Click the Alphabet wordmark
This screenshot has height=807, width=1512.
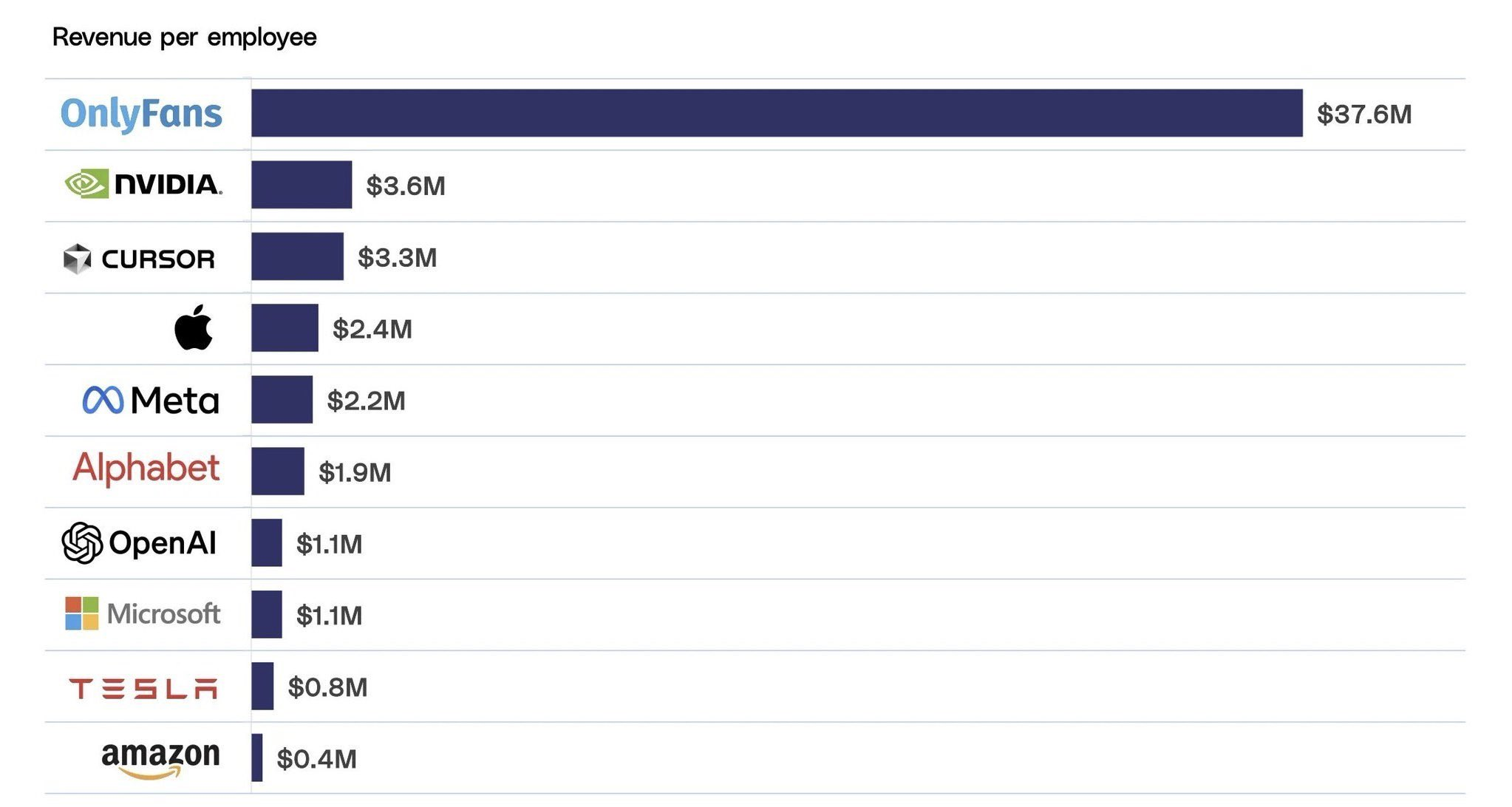pos(146,469)
